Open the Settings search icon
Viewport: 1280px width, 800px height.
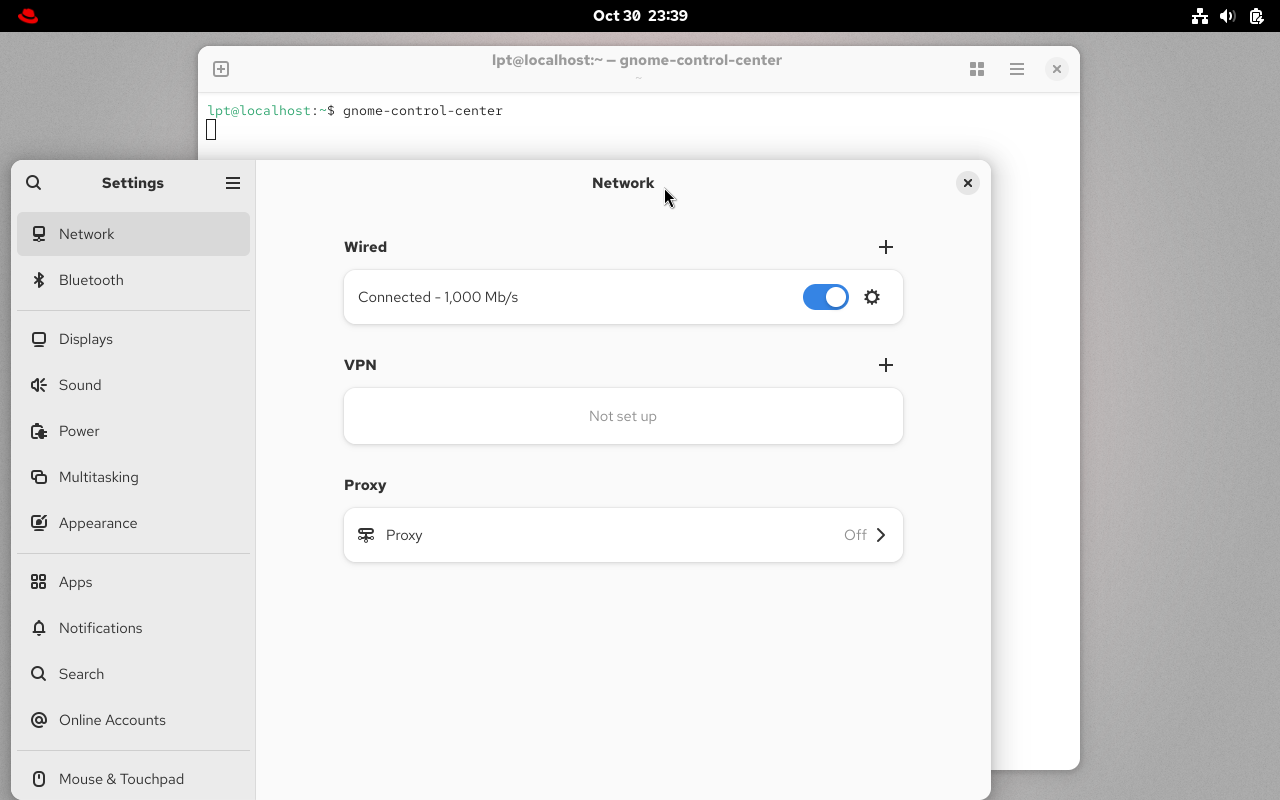click(x=34, y=183)
